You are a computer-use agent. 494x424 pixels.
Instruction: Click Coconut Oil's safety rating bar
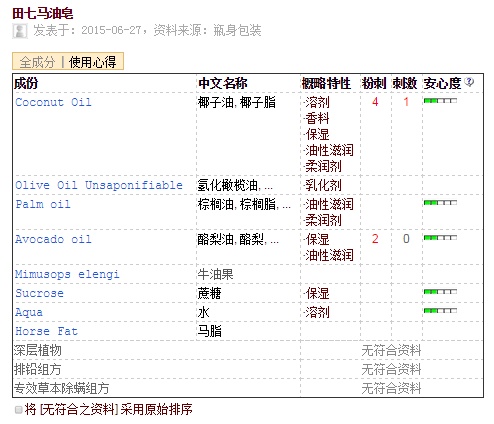(440, 101)
